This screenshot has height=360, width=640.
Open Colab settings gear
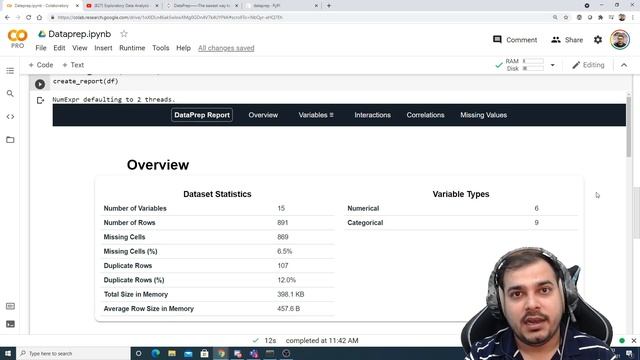(598, 40)
